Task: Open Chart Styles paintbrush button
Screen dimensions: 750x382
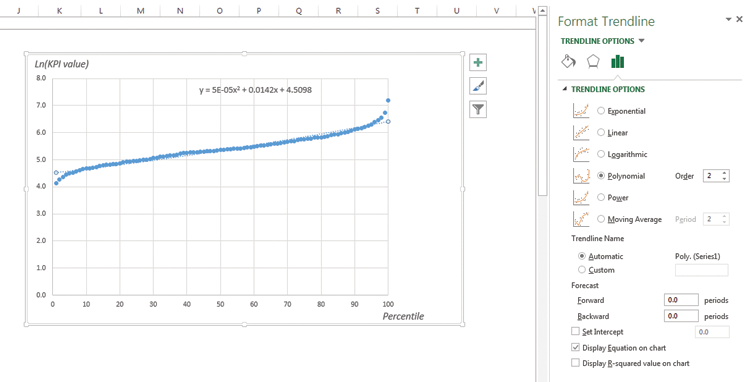Action: (x=478, y=86)
